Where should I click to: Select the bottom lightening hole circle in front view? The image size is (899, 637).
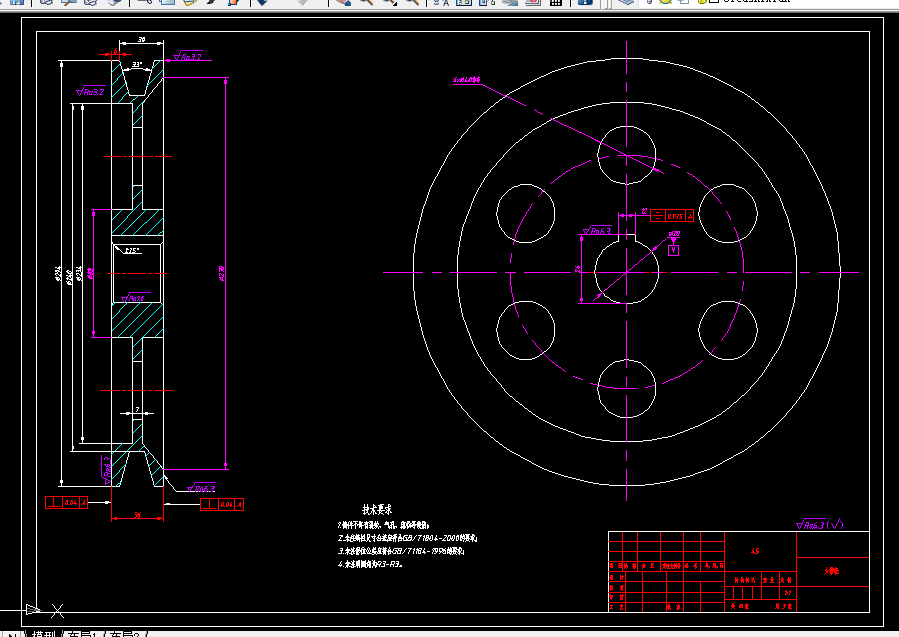[x=626, y=389]
